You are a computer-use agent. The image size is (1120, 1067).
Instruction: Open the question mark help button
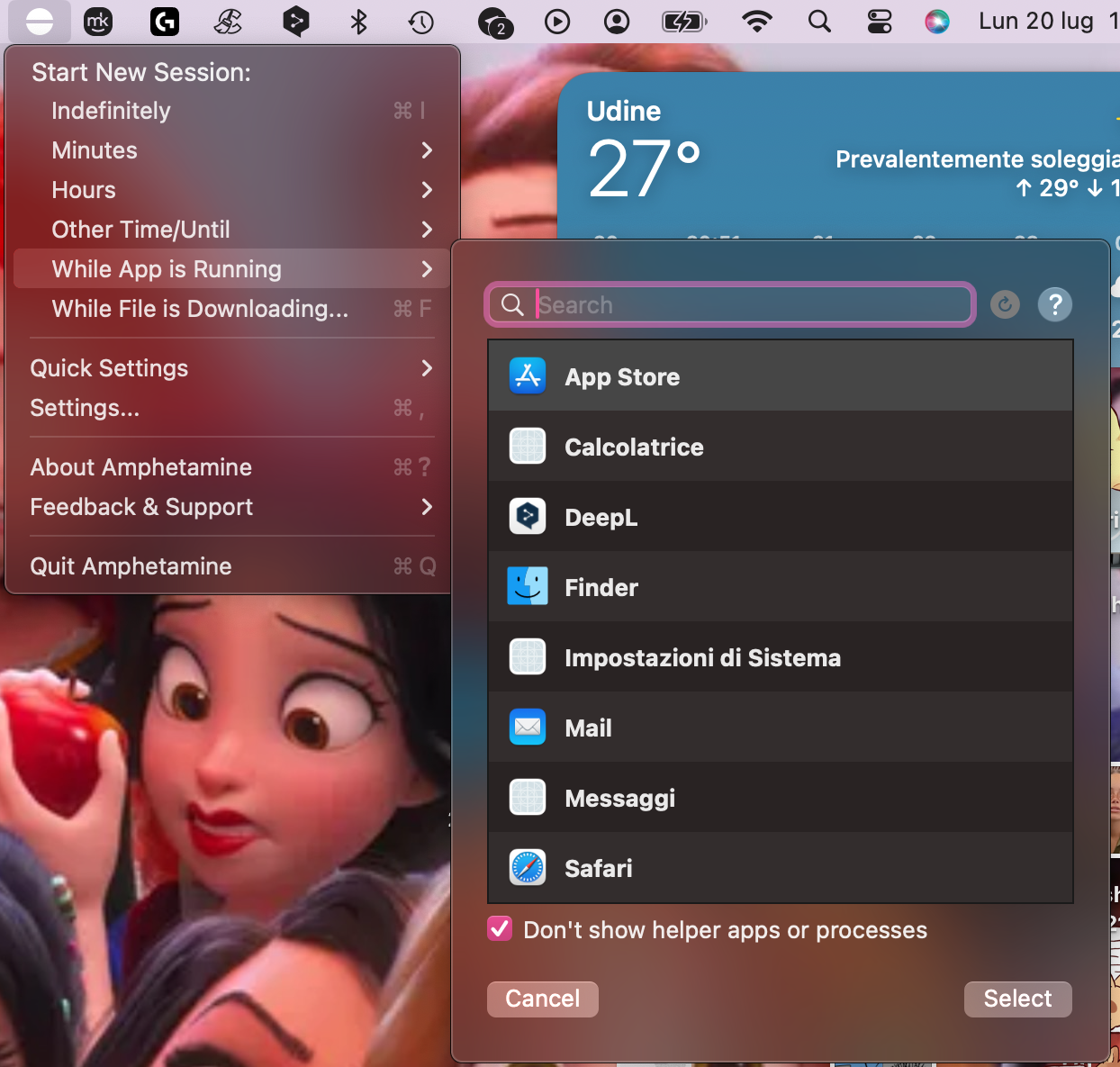pyautogui.click(x=1055, y=304)
